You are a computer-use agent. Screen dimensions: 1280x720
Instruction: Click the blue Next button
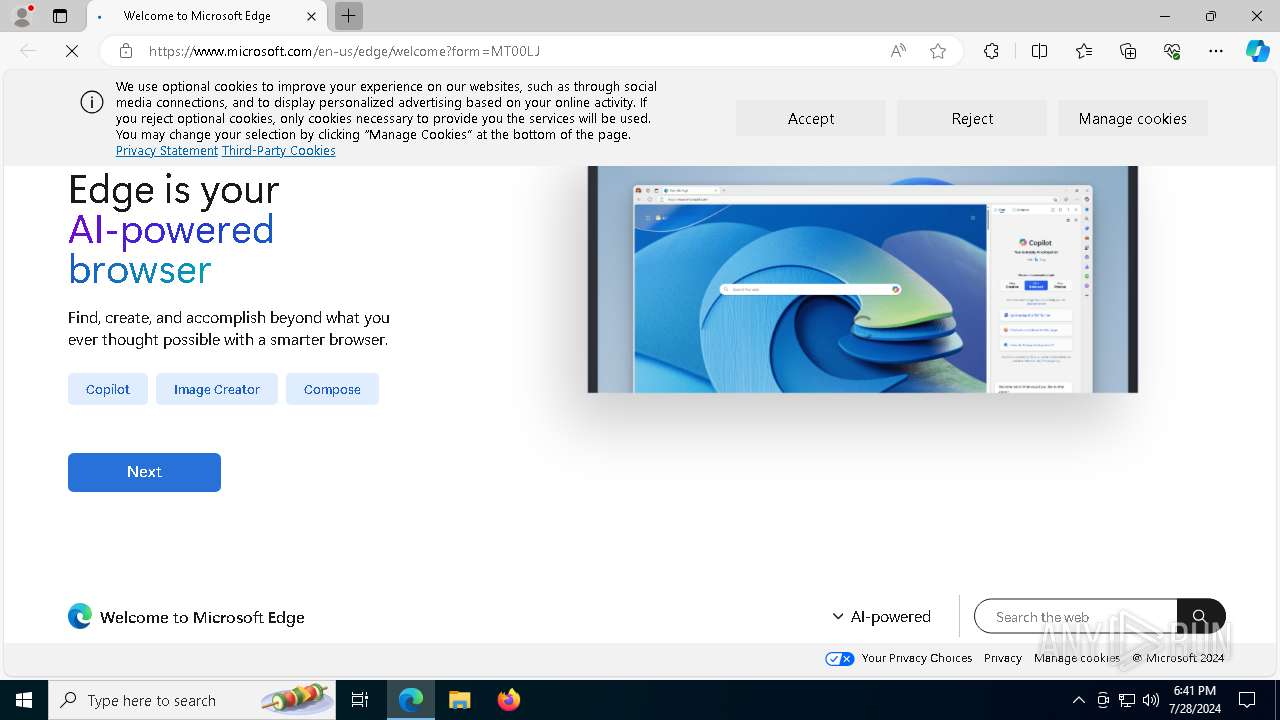[144, 472]
